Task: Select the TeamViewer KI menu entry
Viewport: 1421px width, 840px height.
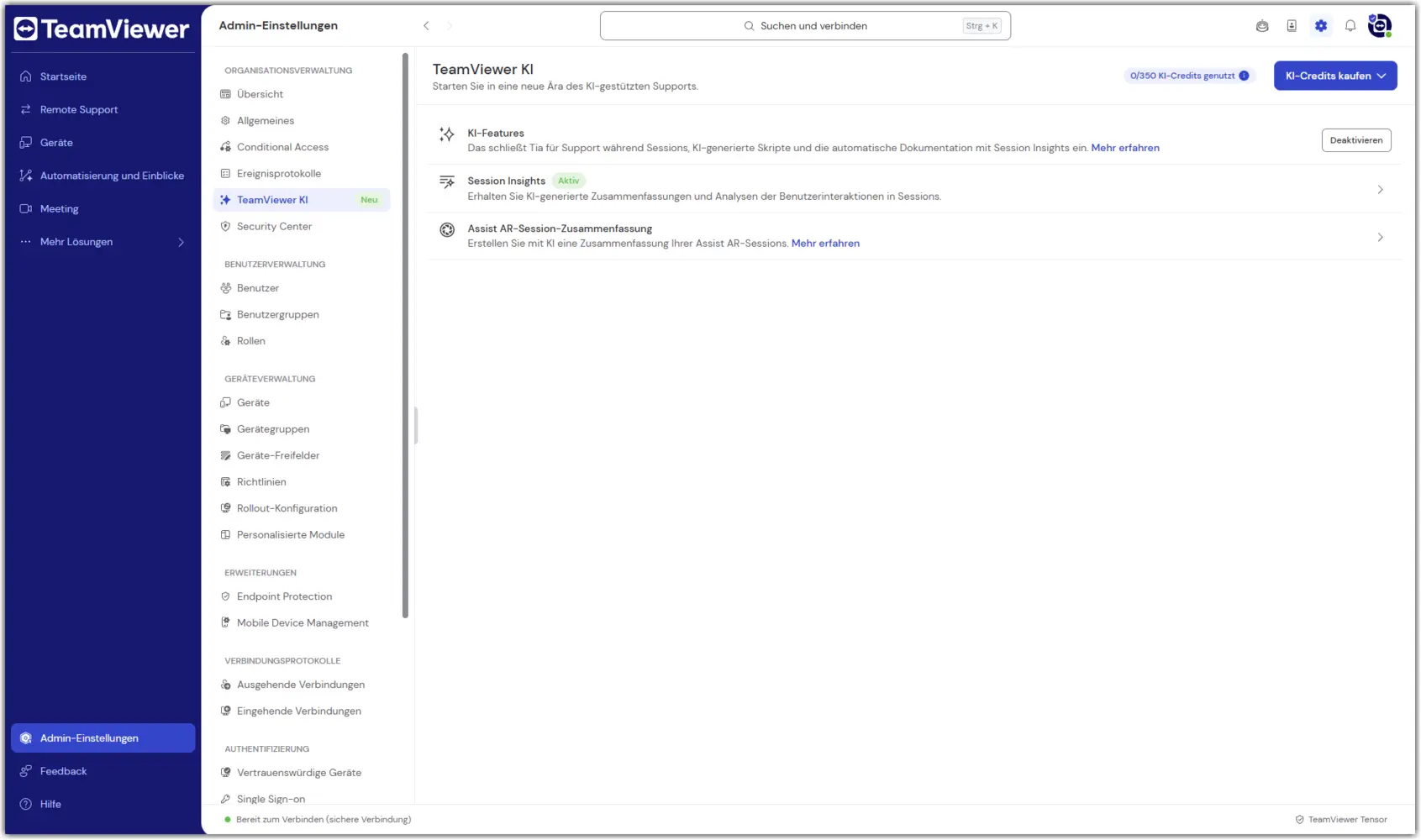Action: point(302,200)
